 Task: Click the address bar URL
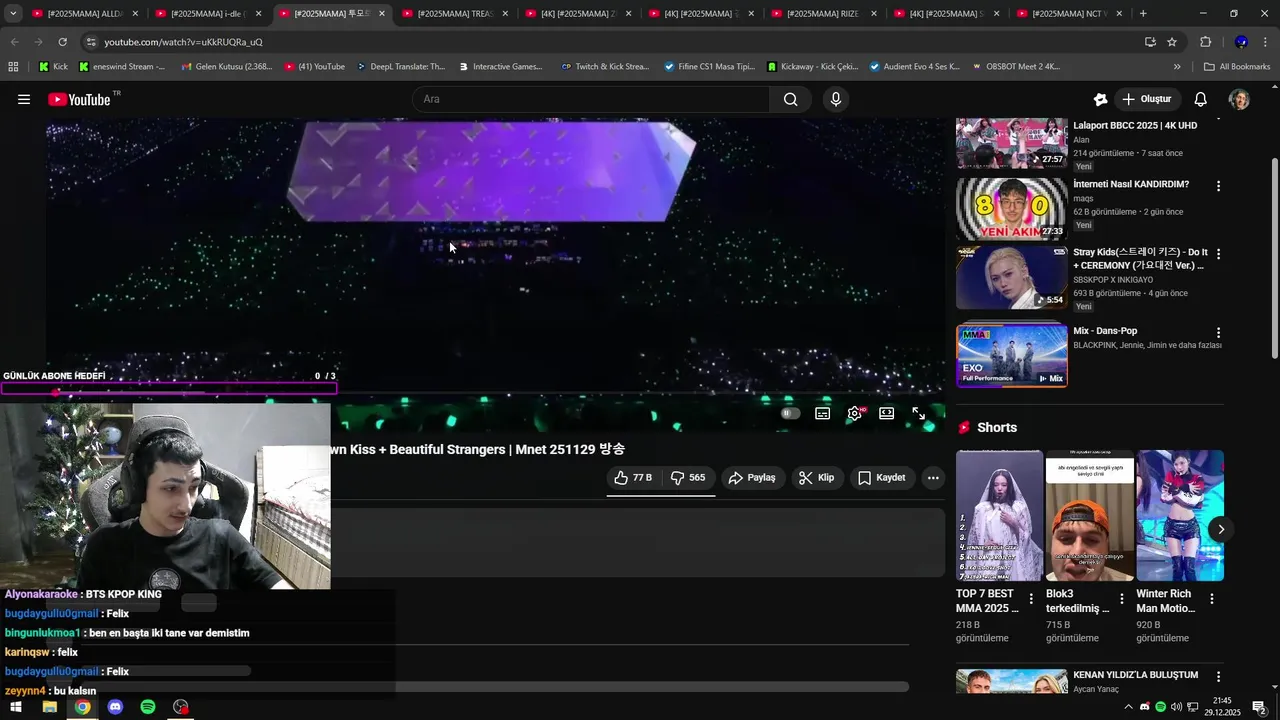(x=183, y=42)
